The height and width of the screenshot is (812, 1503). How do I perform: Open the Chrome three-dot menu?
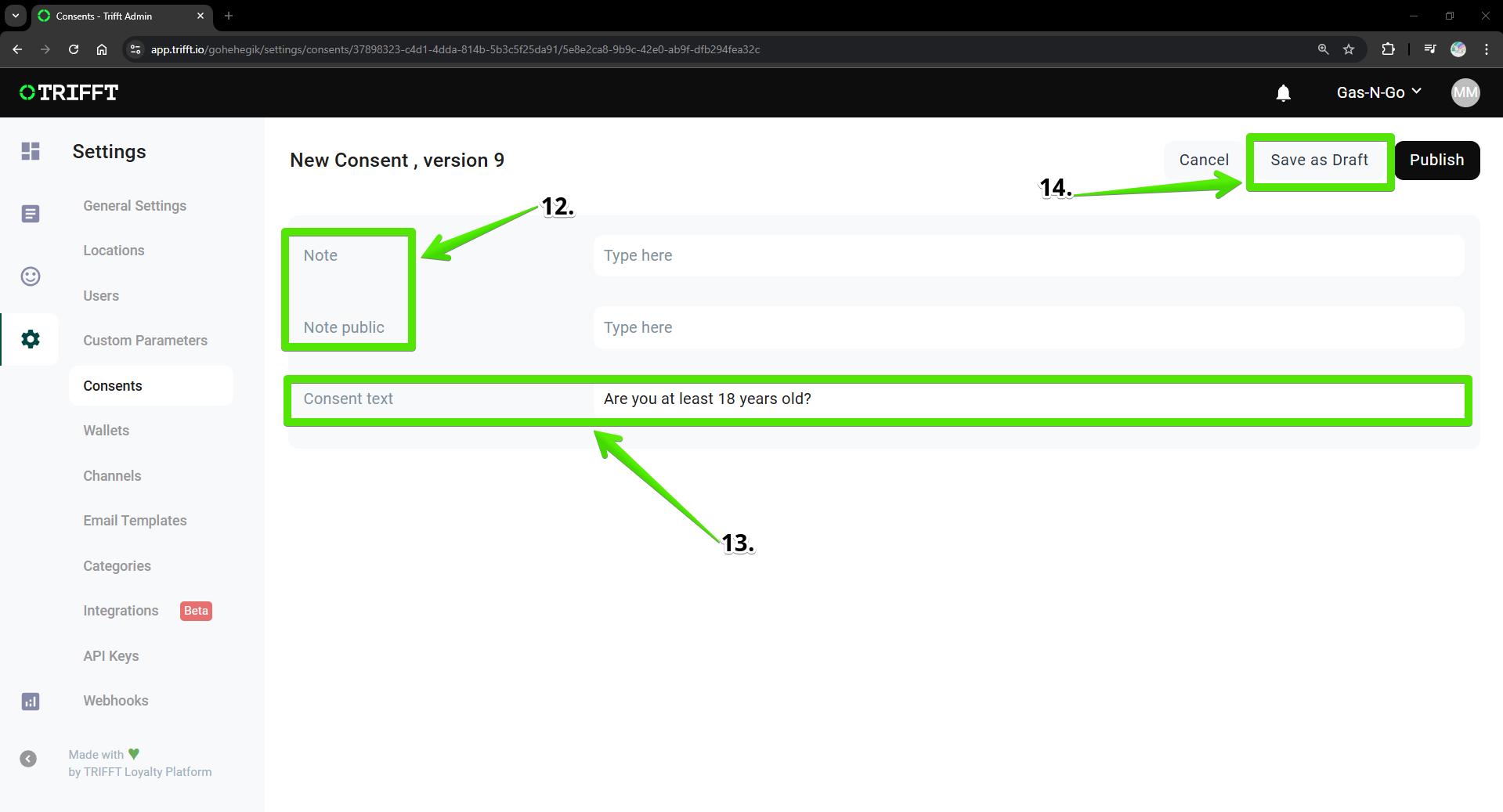(x=1487, y=49)
